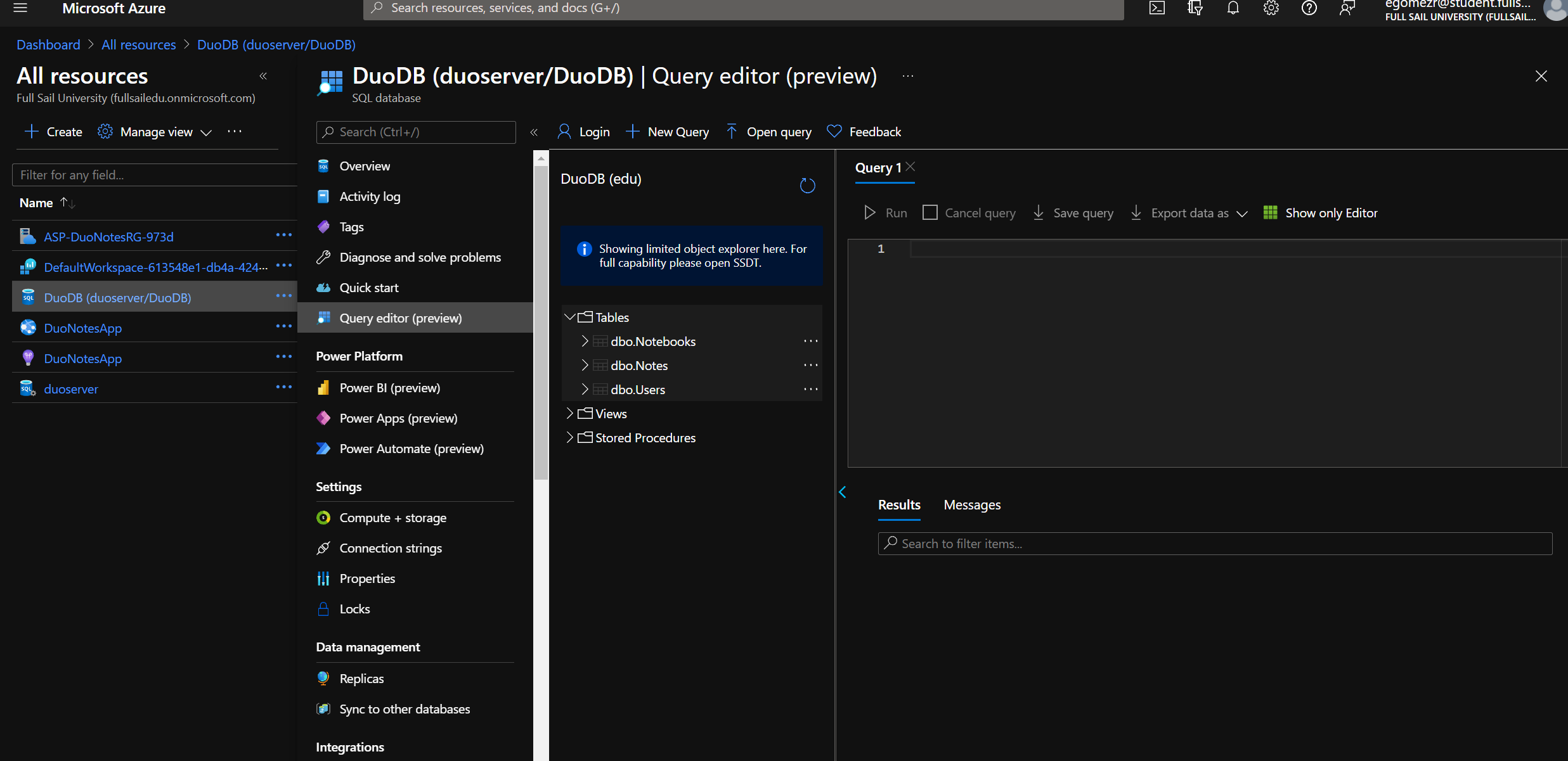Open Export data as dropdown

(x=1189, y=213)
